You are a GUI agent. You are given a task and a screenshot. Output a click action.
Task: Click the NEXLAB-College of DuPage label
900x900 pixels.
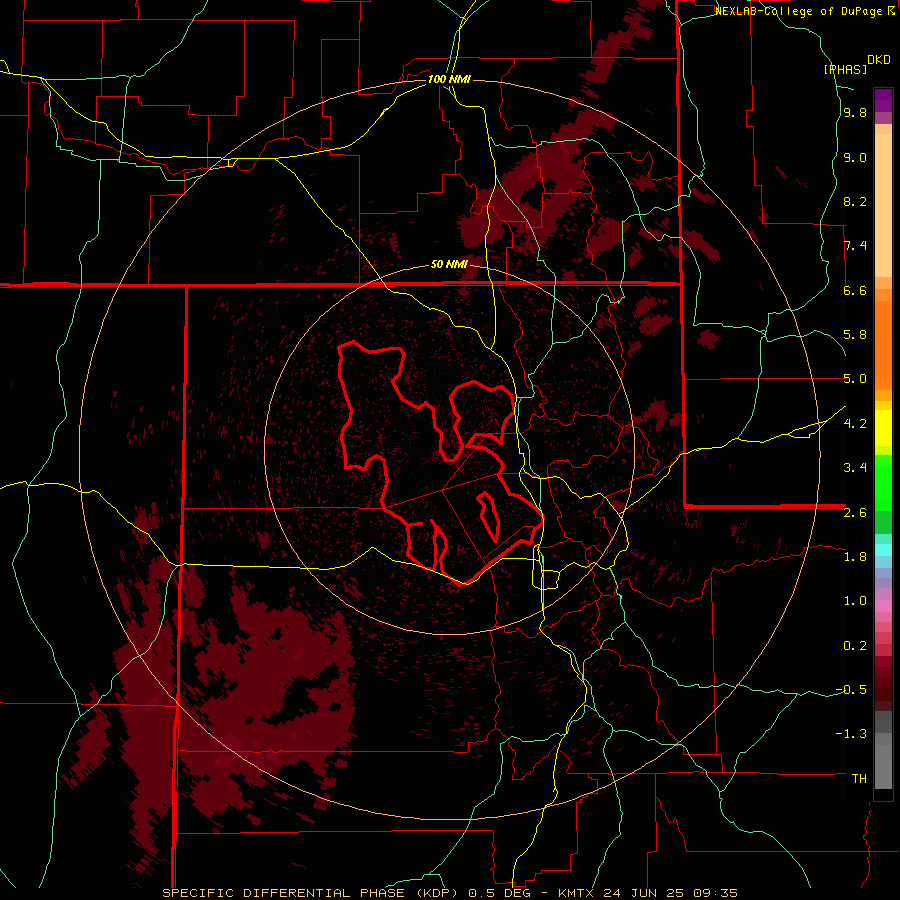pyautogui.click(x=800, y=11)
